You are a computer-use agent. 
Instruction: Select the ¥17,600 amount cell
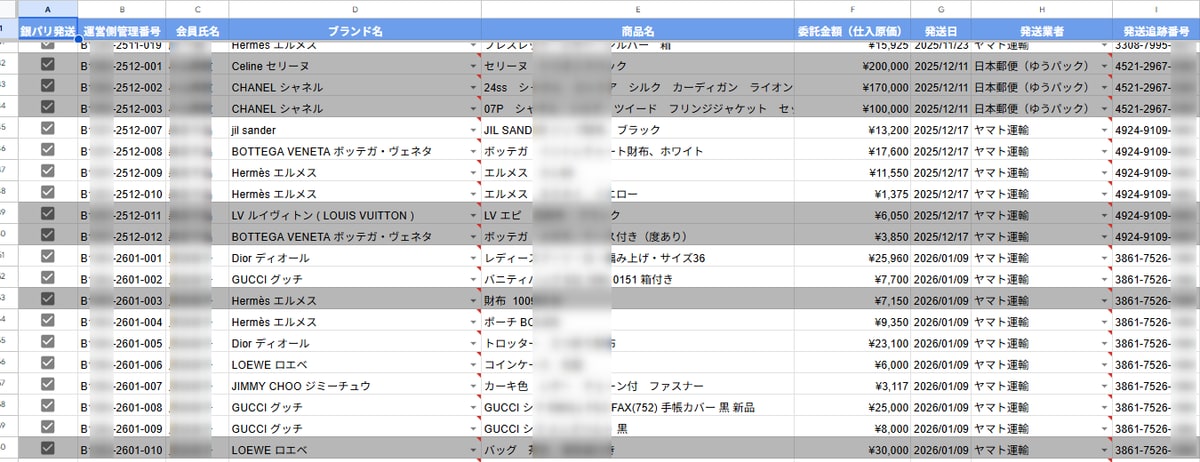point(852,151)
